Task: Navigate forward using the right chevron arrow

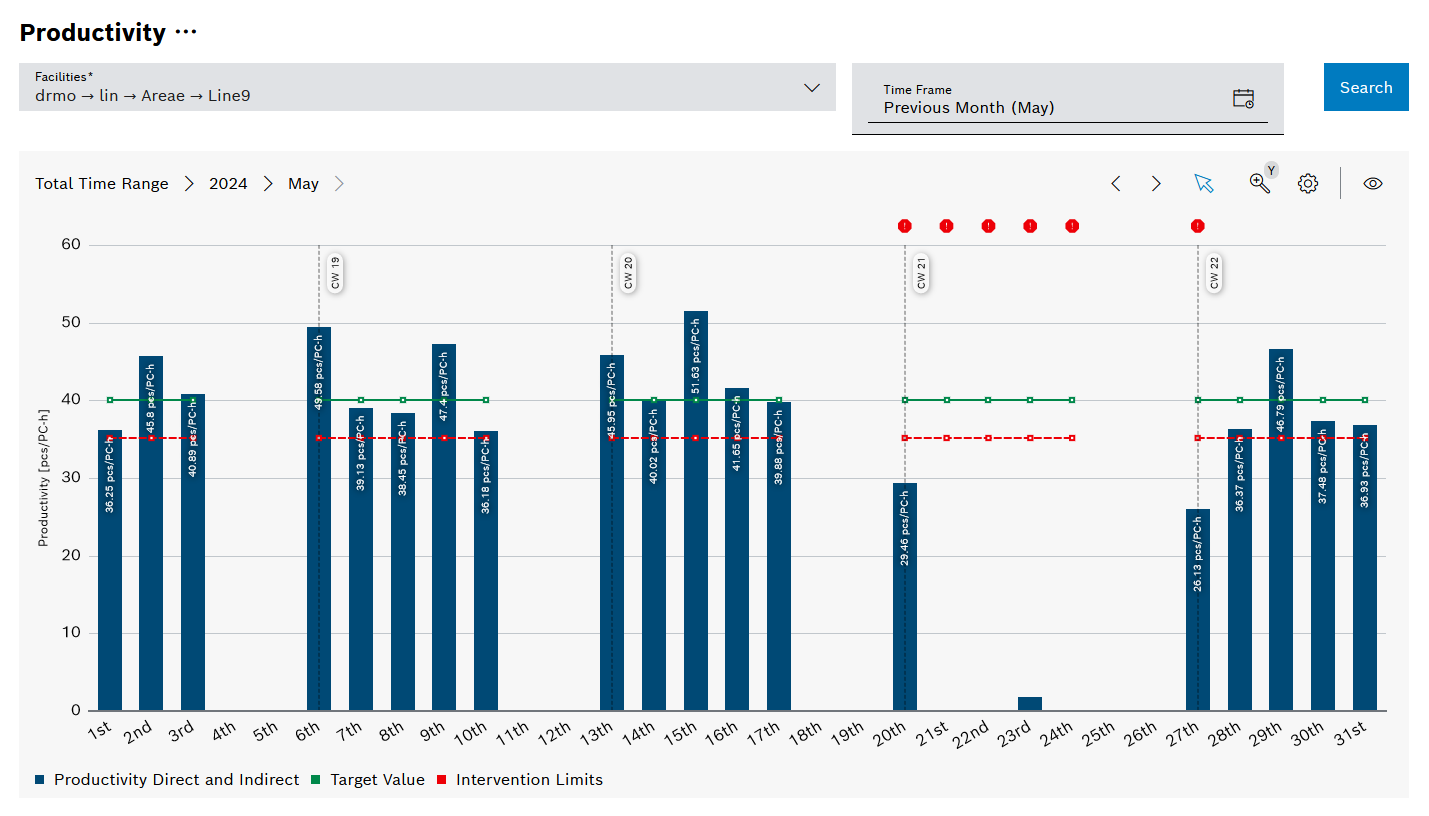Action: 1156,183
